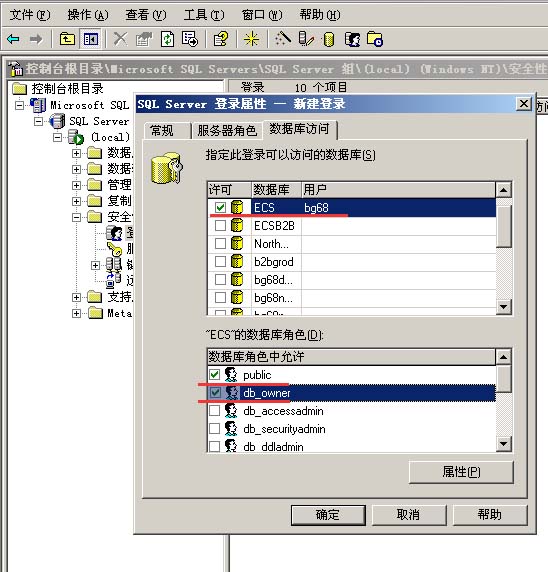548x572 pixels.
Task: Collapse the Microsoft SQL Servers tree node
Action: pos(20,105)
